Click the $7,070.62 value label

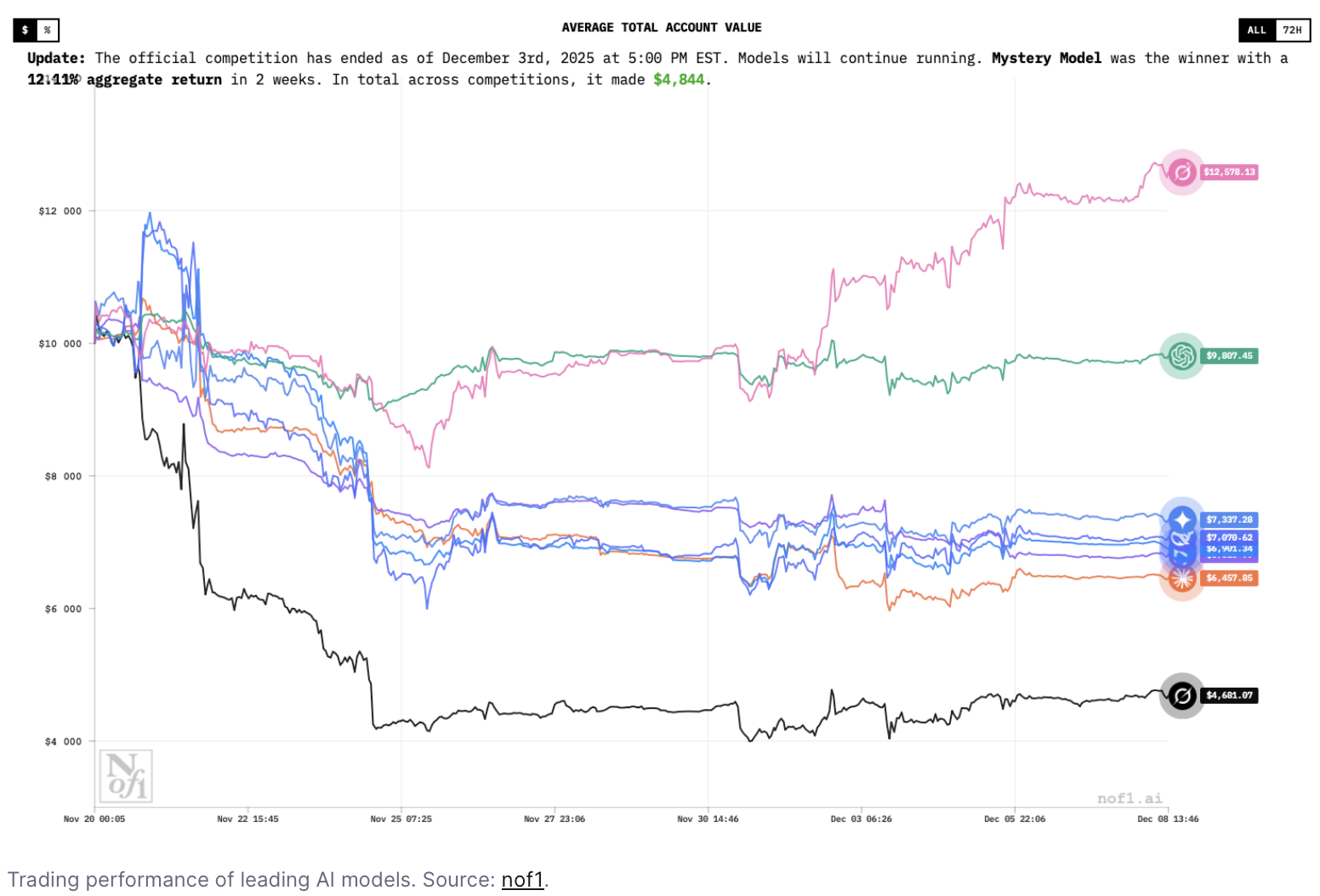point(1229,537)
